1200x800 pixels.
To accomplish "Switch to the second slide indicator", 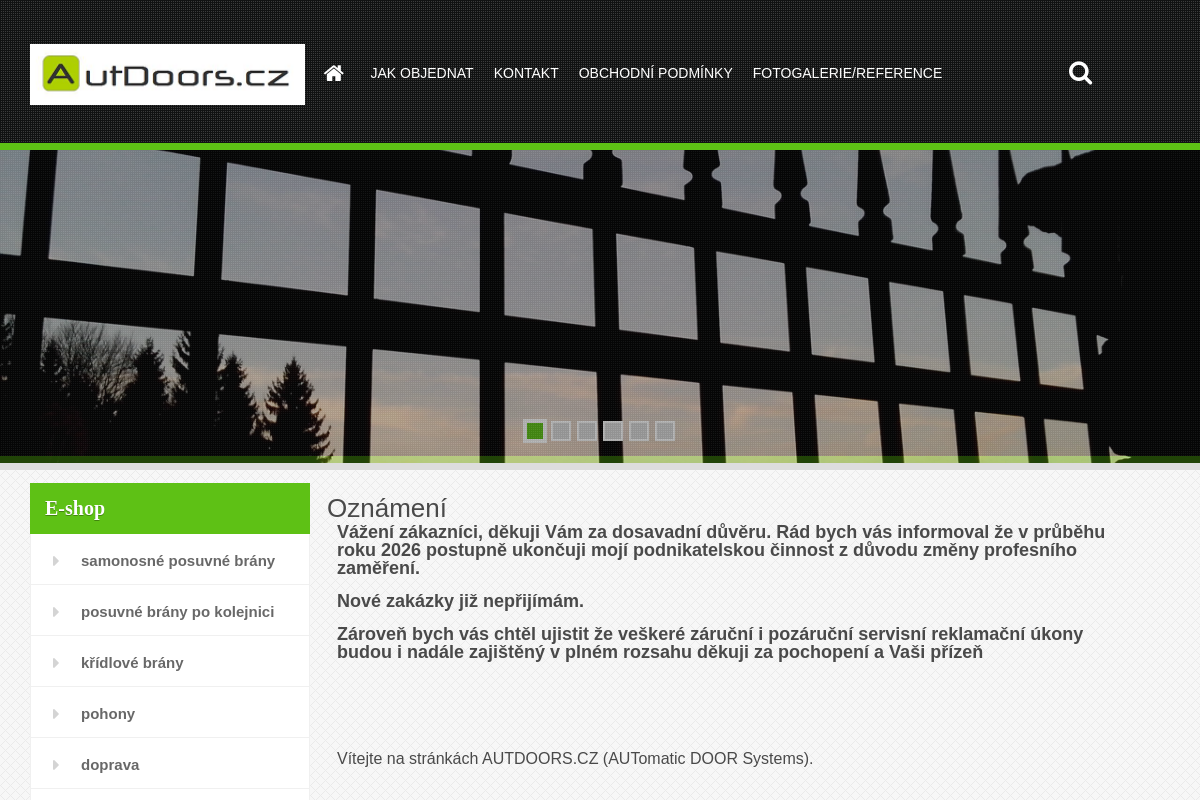I will [561, 431].
